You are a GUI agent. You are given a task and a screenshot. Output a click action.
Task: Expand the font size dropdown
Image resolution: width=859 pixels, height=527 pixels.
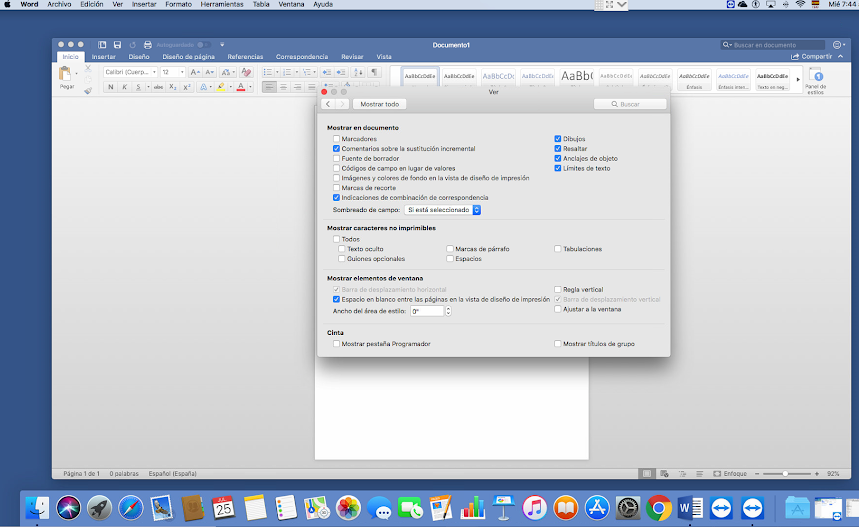tap(181, 73)
